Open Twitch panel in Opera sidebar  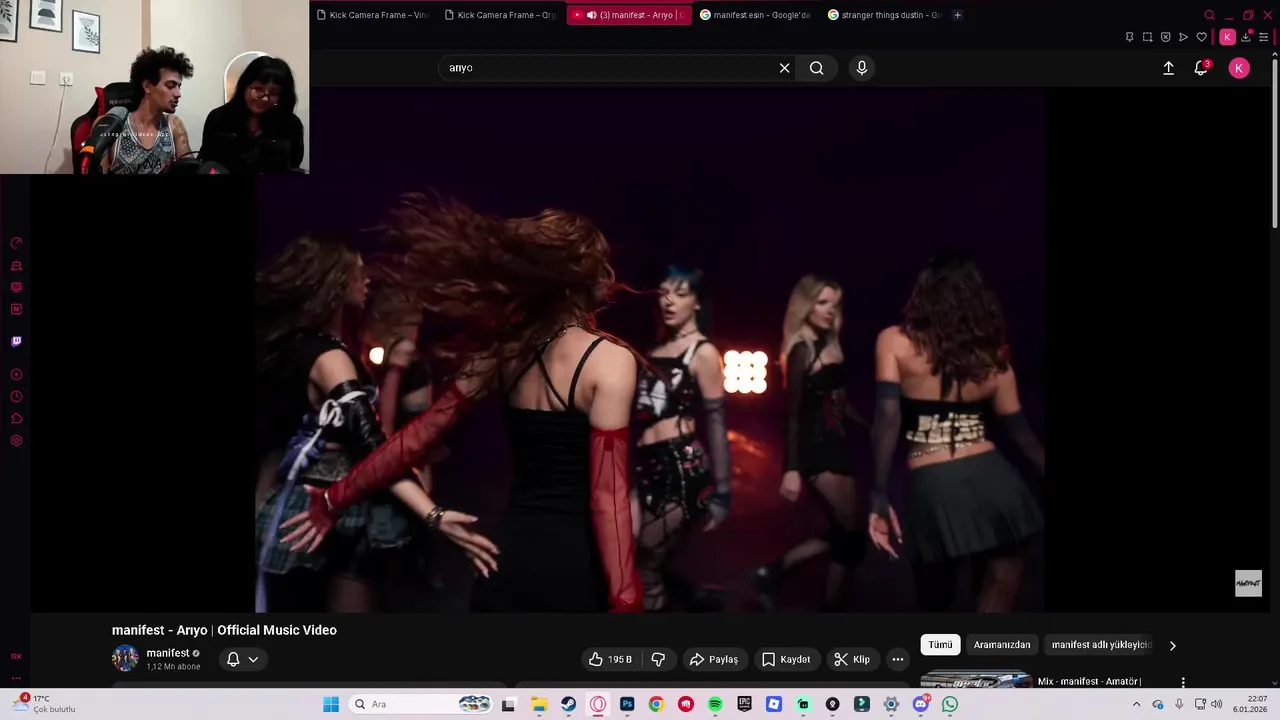tap(16, 341)
